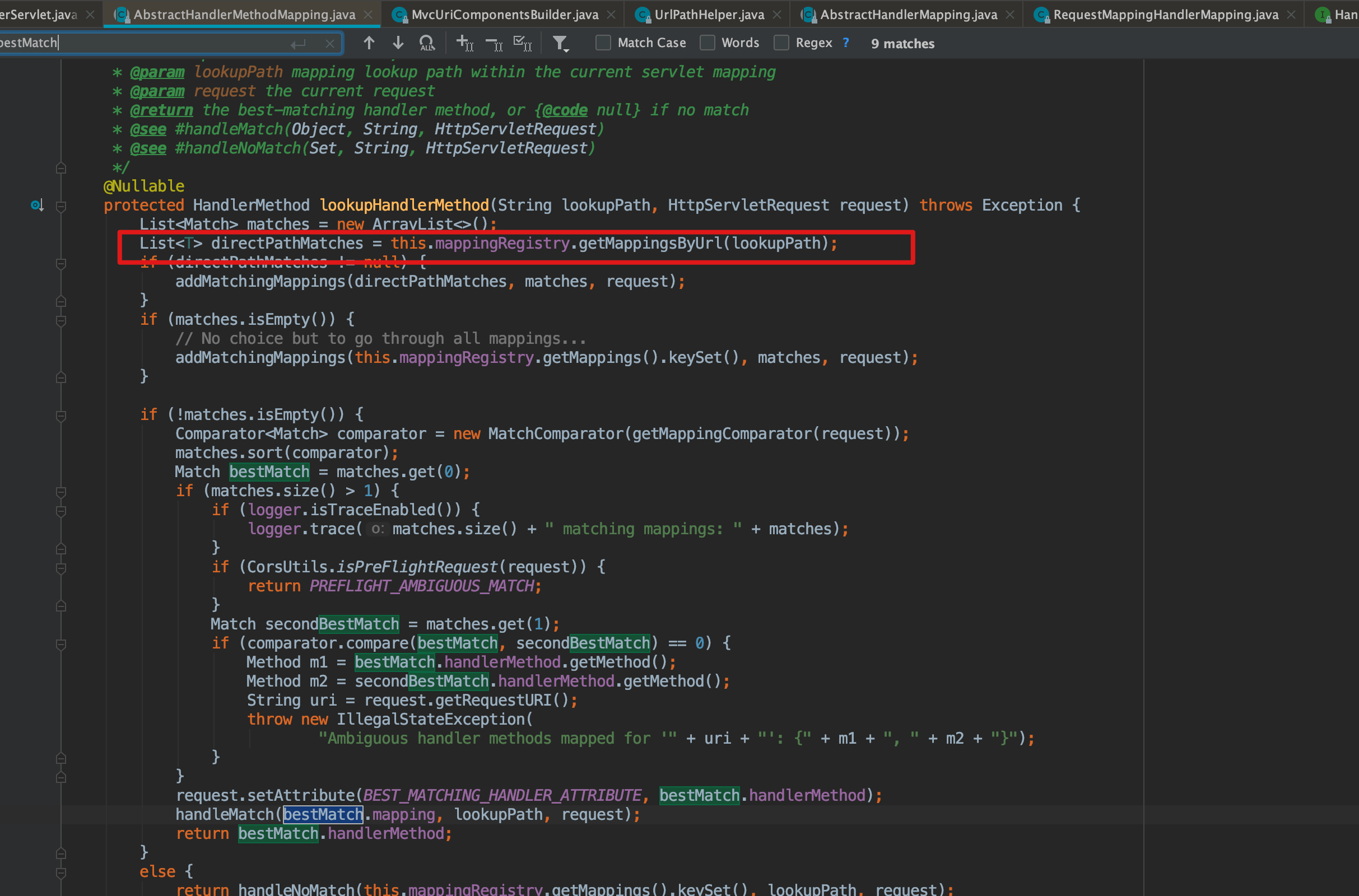Clear the search field text
This screenshot has width=1359, height=896.
pyautogui.click(x=330, y=44)
